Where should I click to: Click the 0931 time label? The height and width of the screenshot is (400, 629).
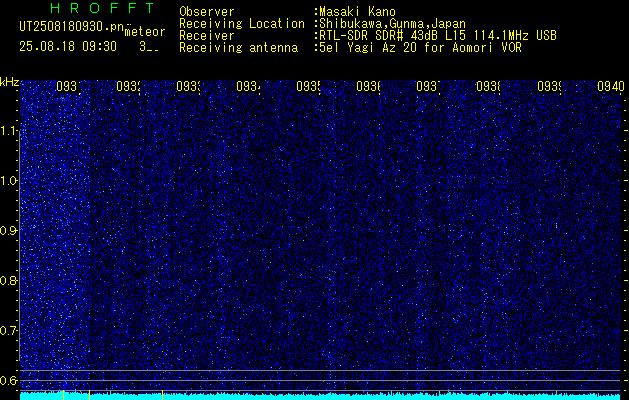click(69, 86)
